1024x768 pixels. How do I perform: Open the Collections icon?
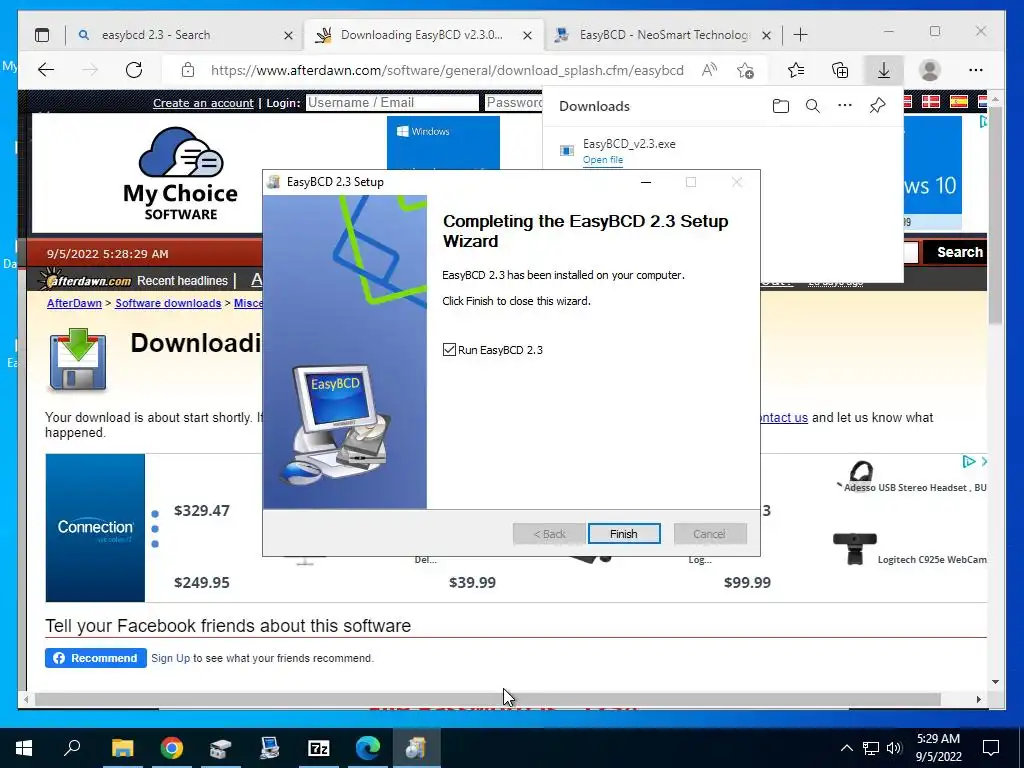(x=840, y=70)
